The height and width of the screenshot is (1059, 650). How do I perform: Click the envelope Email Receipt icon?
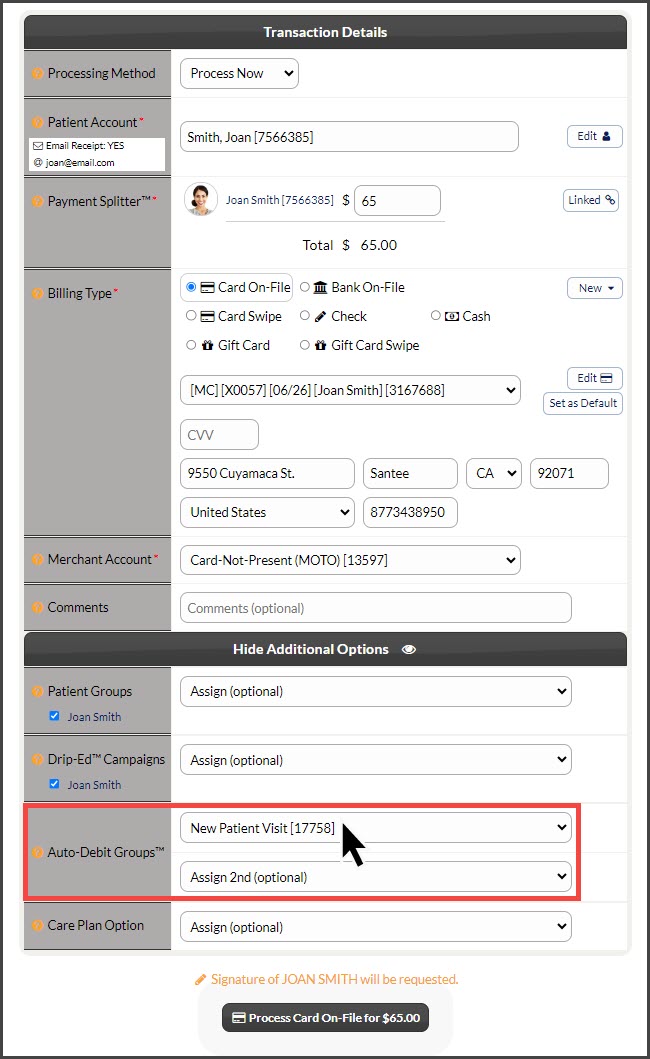[38, 146]
